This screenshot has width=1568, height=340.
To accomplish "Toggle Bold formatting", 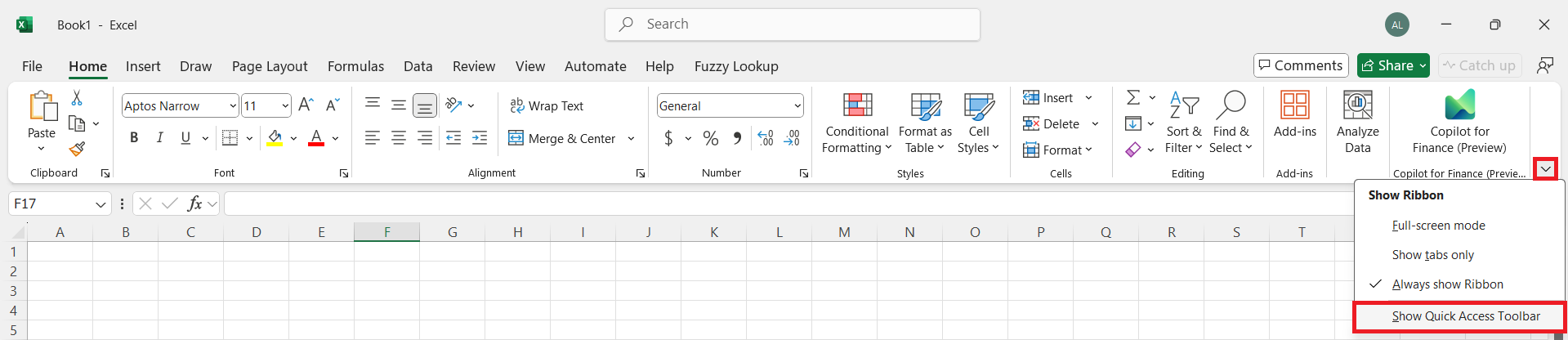I will point(134,138).
